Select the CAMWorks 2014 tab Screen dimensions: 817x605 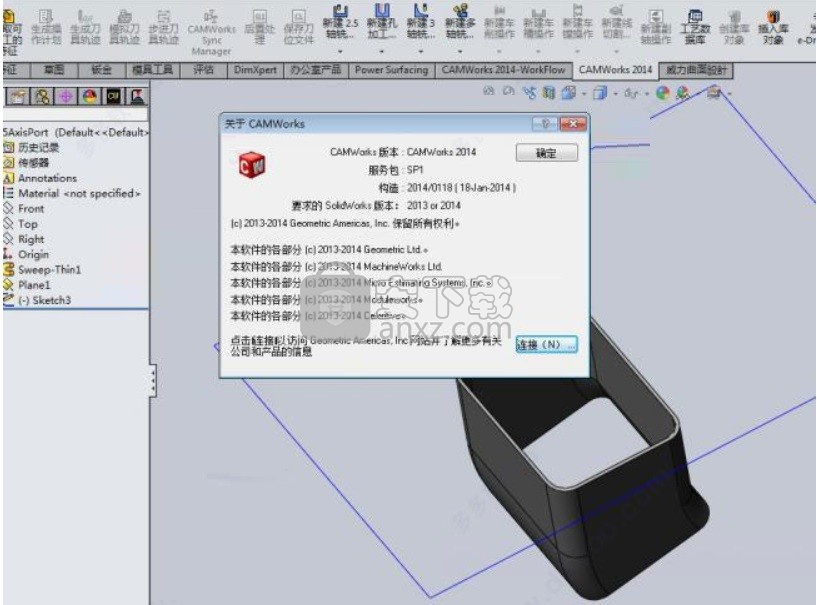coord(615,69)
